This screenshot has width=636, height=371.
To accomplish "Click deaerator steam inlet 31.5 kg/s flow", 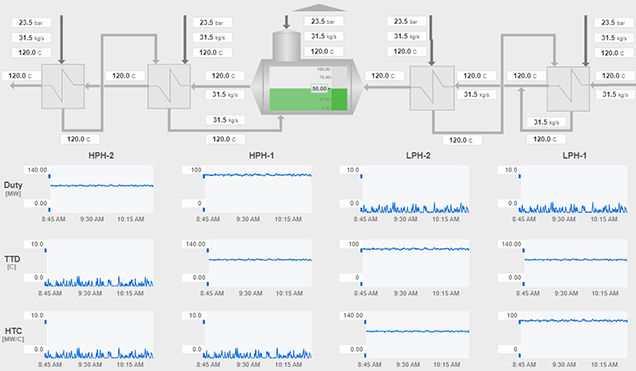I will [324, 36].
